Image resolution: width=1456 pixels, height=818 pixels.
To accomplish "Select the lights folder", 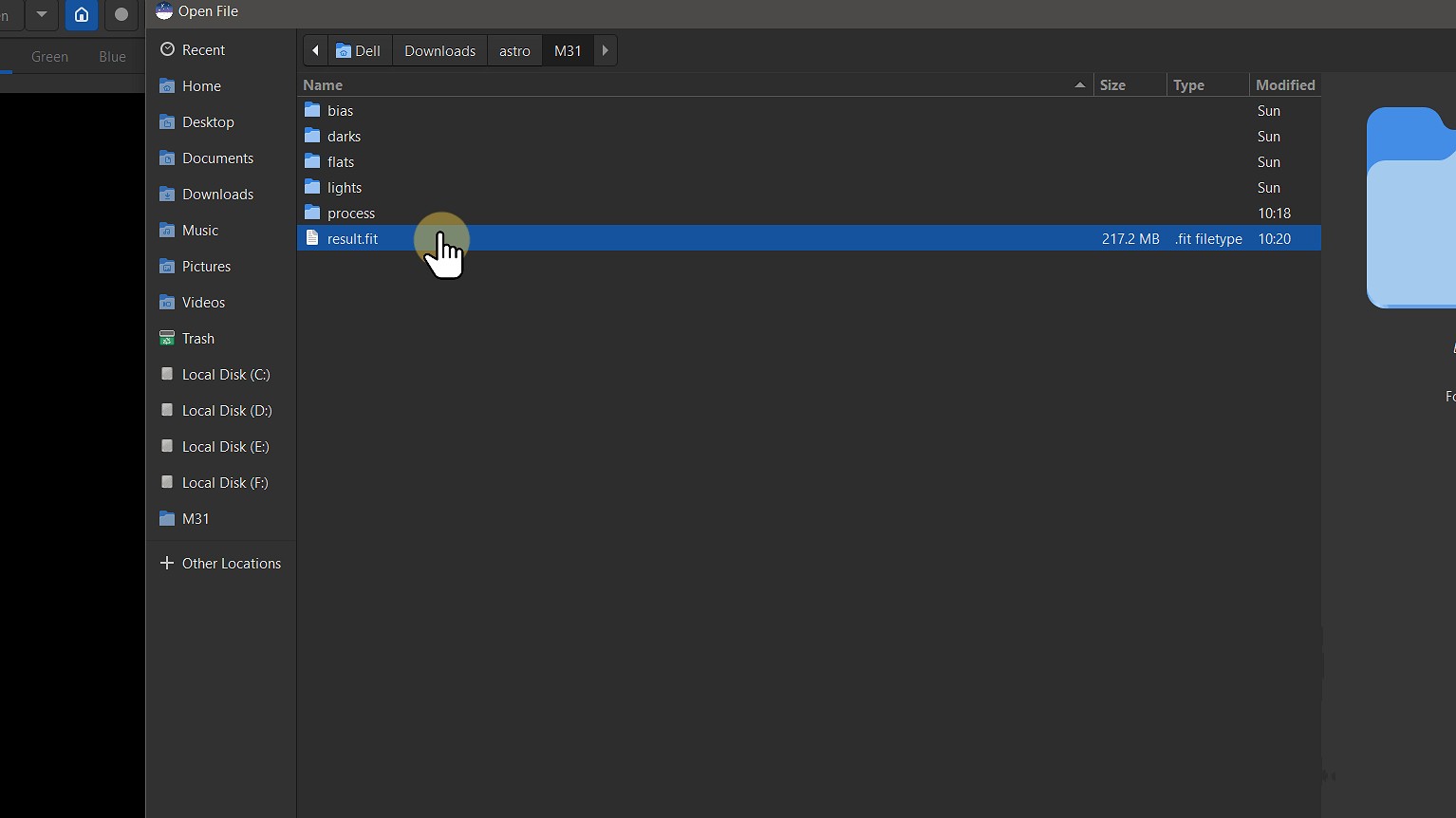I will tap(345, 188).
